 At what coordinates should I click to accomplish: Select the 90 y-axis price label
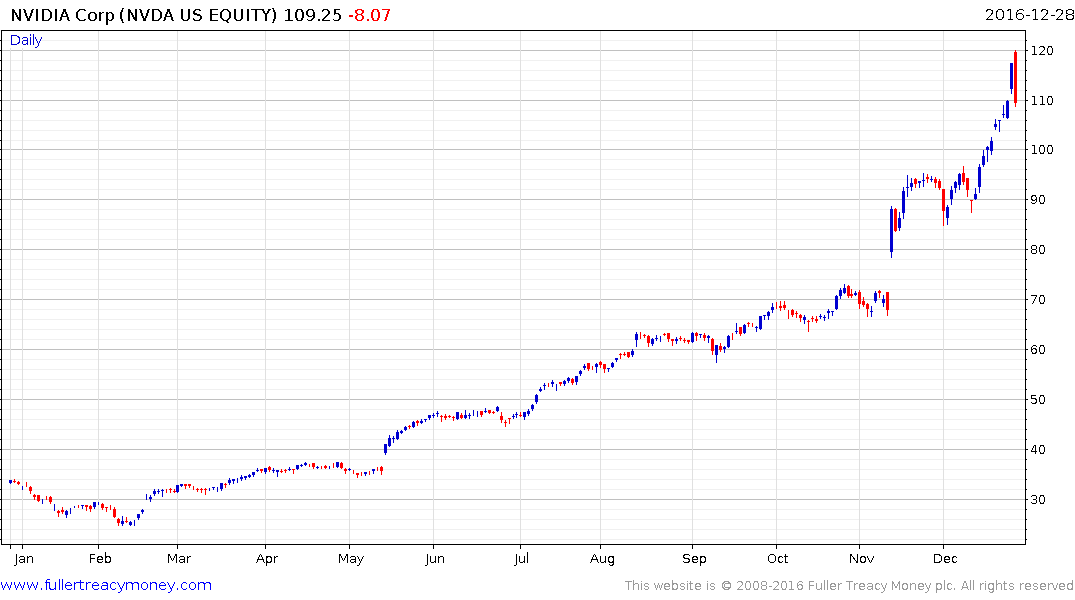pyautogui.click(x=1039, y=200)
